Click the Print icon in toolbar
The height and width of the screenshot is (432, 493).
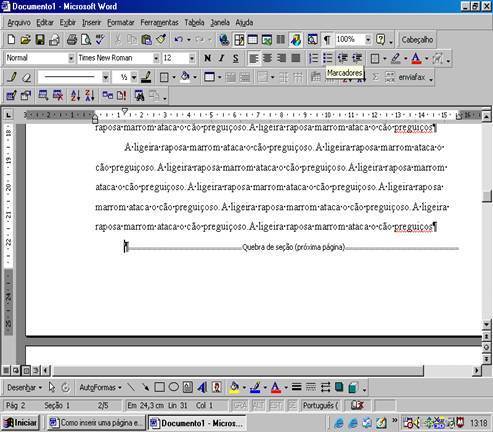click(72, 40)
